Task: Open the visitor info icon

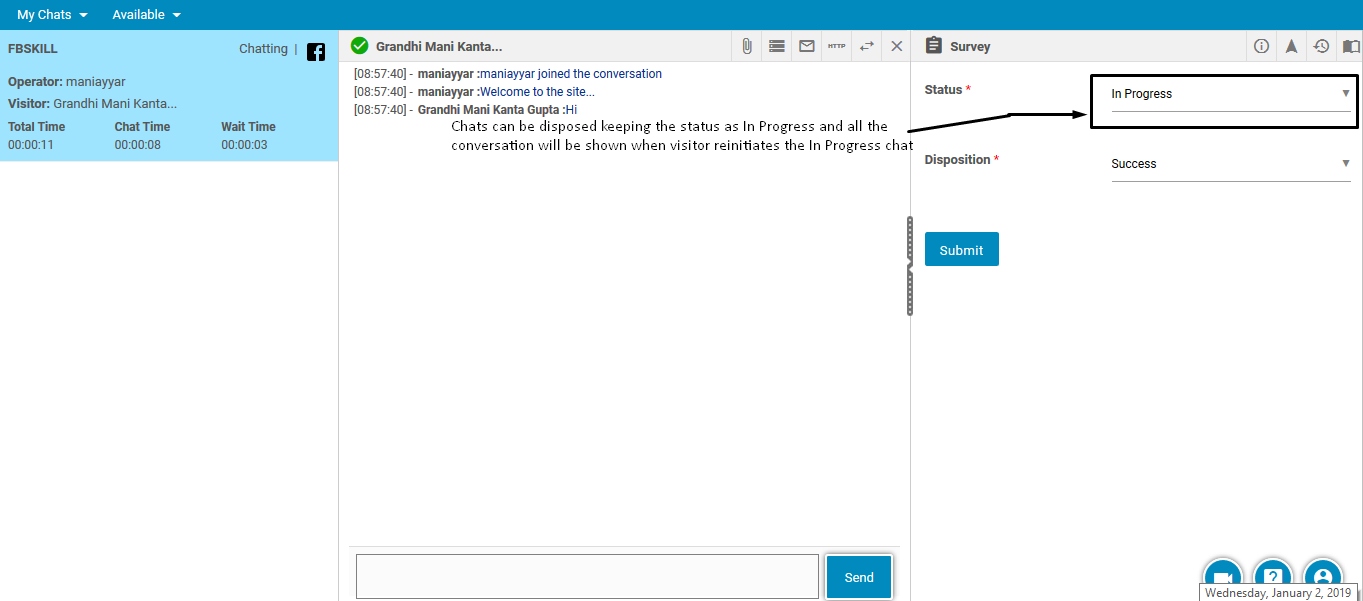Action: [1261, 46]
